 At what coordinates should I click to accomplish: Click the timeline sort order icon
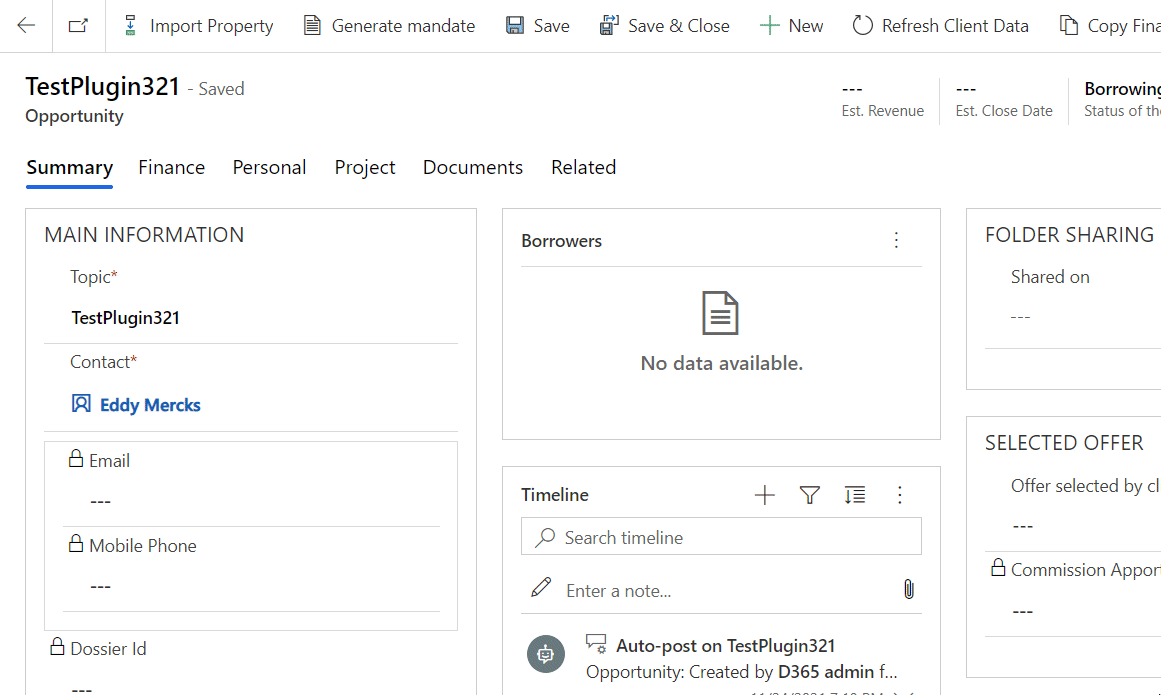point(855,495)
